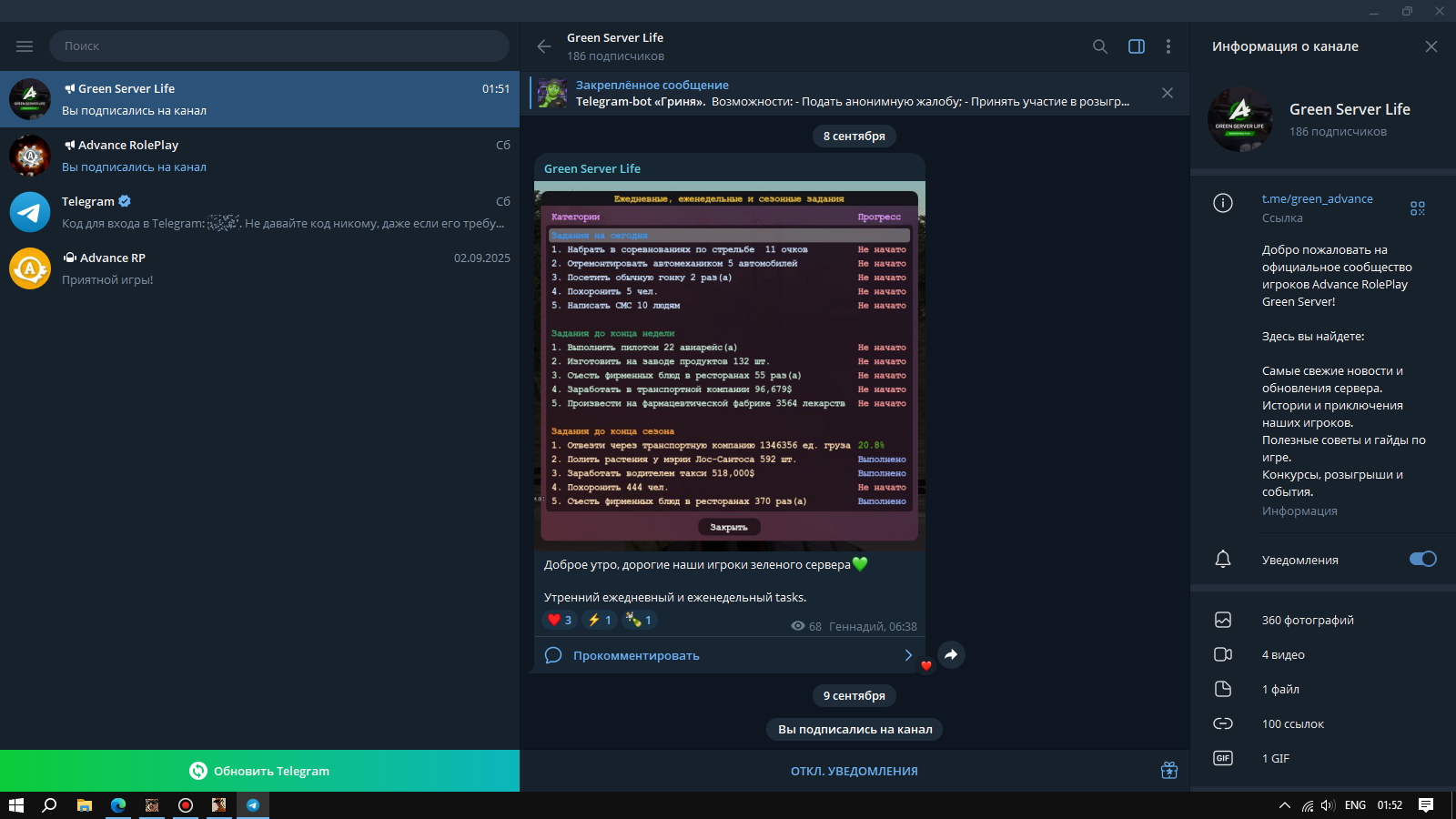Switch the ENG input language
Viewport: 1456px width, 819px height.
tap(1355, 805)
